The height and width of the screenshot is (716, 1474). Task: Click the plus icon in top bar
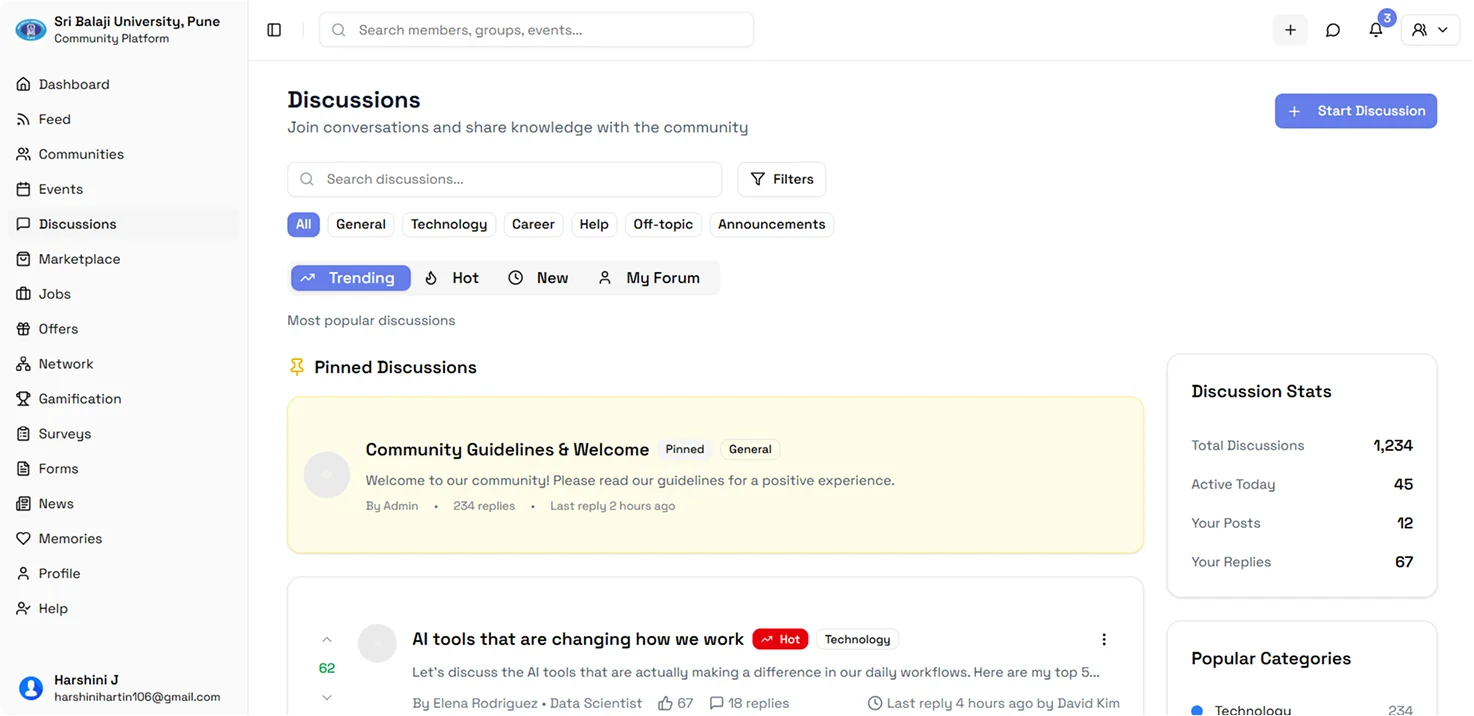(x=1290, y=30)
